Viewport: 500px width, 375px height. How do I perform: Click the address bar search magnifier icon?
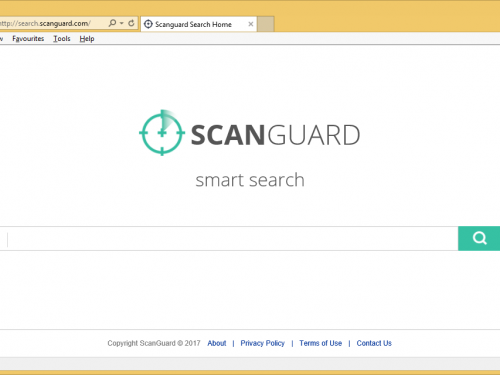(x=112, y=23)
